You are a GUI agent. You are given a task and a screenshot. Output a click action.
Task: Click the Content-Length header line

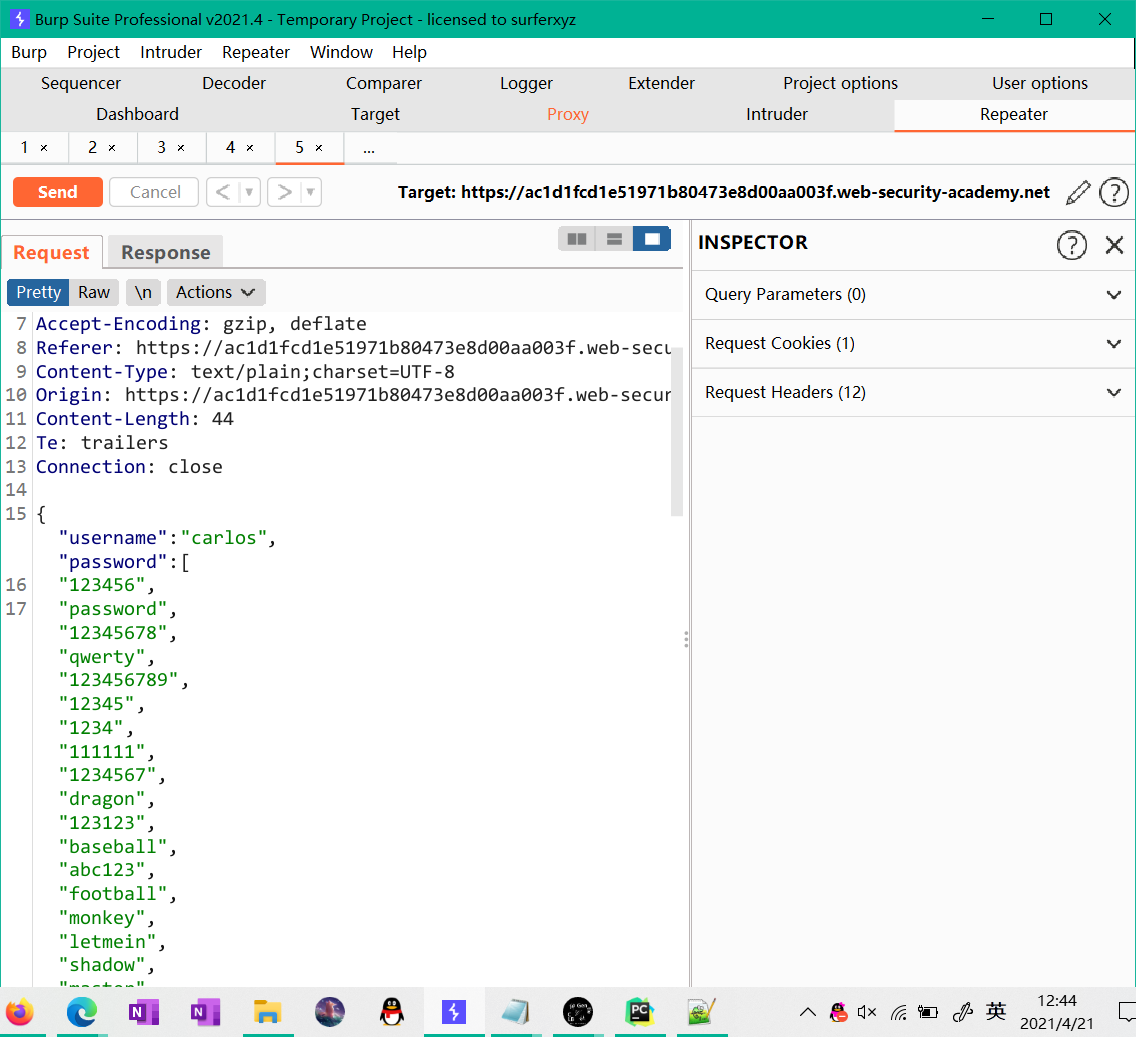pyautogui.click(x=135, y=419)
